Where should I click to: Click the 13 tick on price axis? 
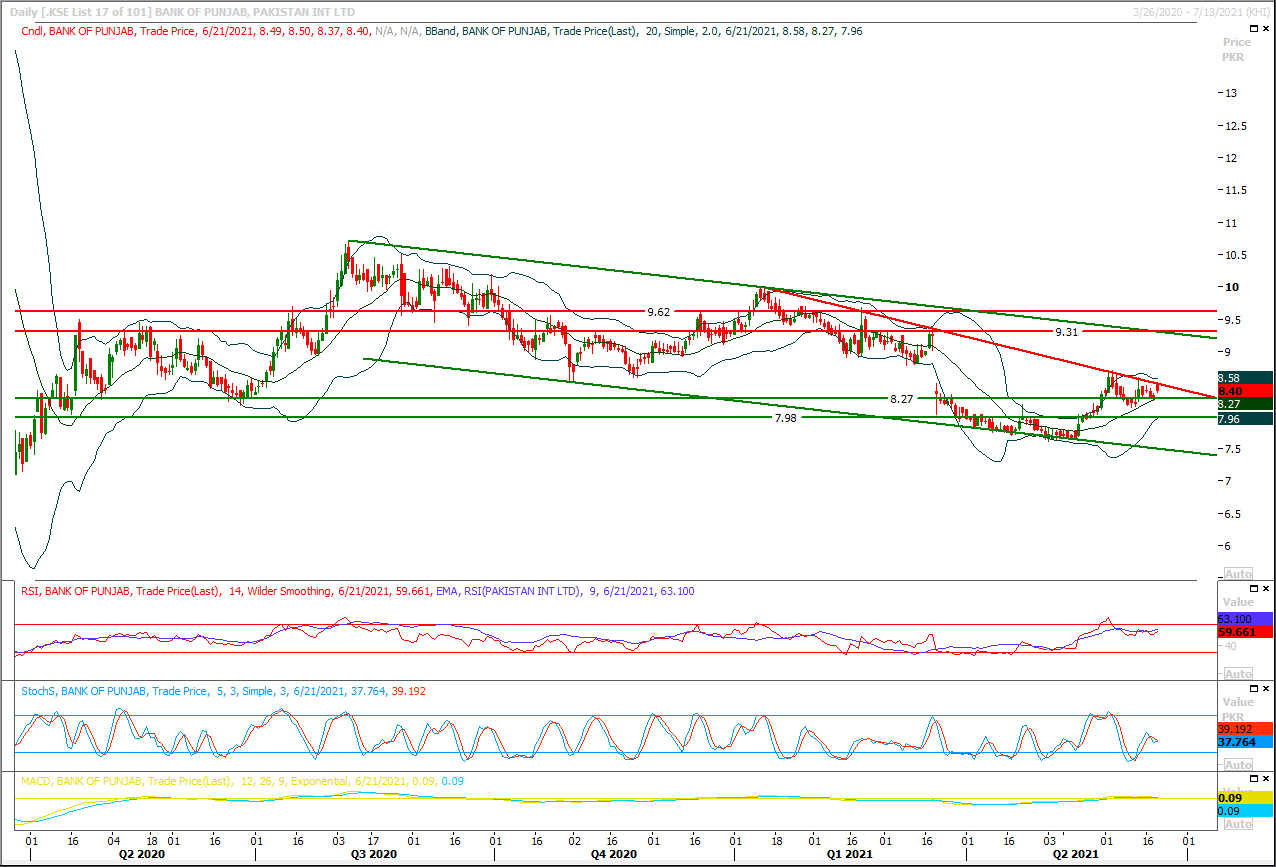1232,93
